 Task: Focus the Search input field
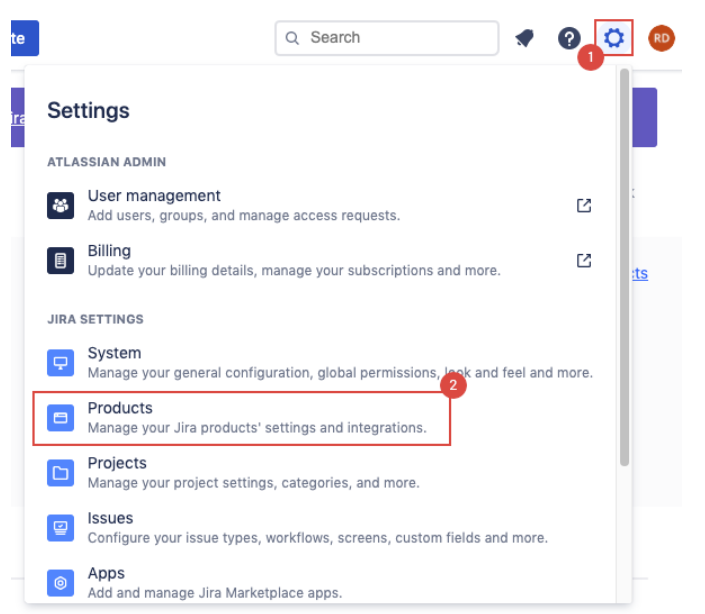[x=395, y=38]
